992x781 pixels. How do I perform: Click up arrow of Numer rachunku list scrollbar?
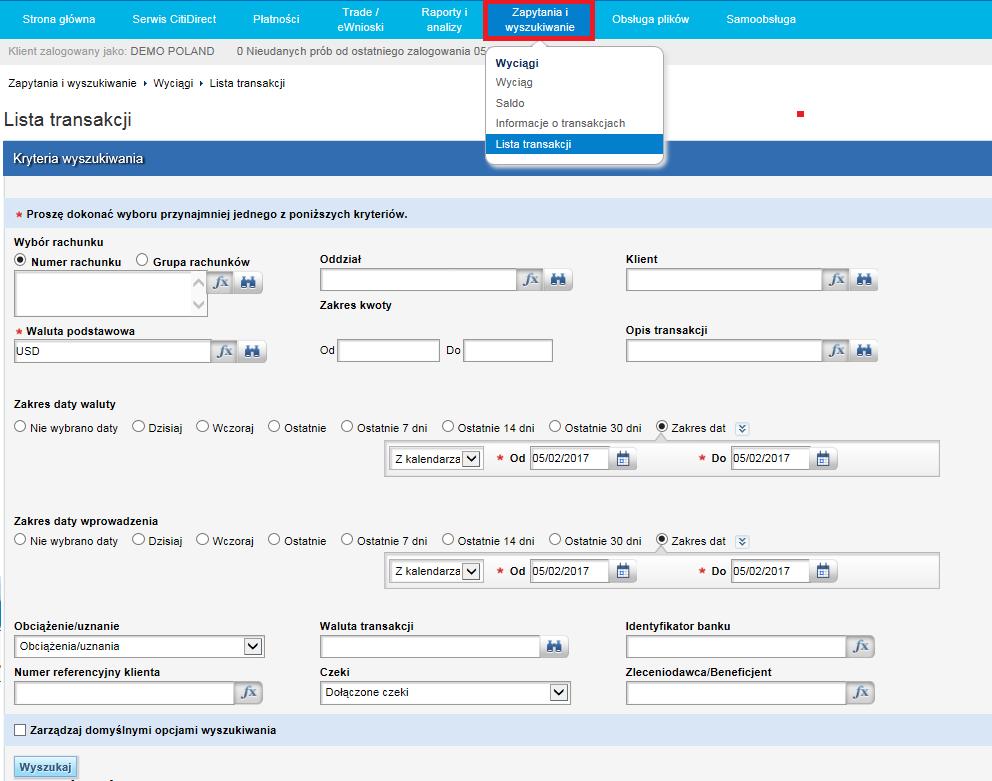tap(199, 282)
